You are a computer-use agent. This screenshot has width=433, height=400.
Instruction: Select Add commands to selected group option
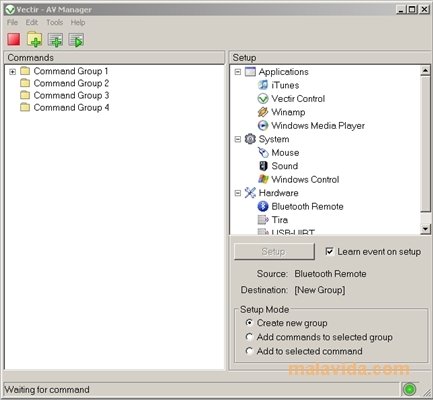tap(249, 337)
